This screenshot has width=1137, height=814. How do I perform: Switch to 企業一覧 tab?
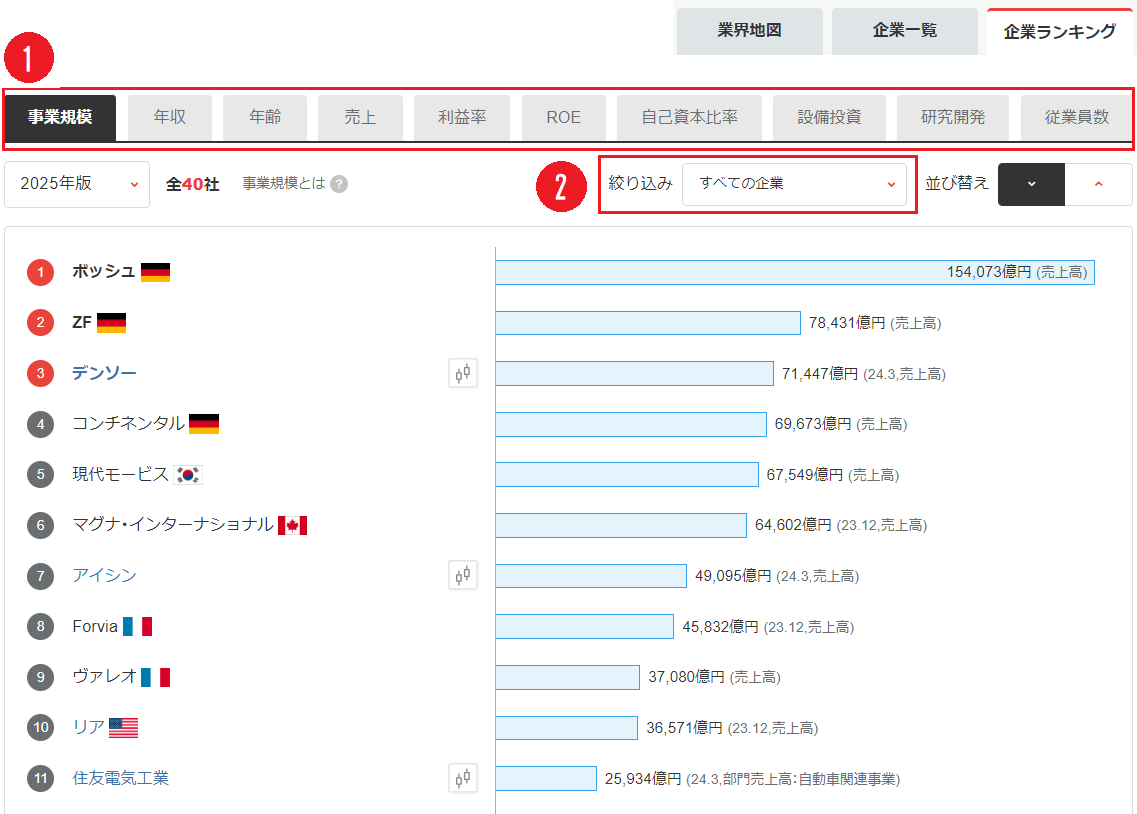(905, 31)
